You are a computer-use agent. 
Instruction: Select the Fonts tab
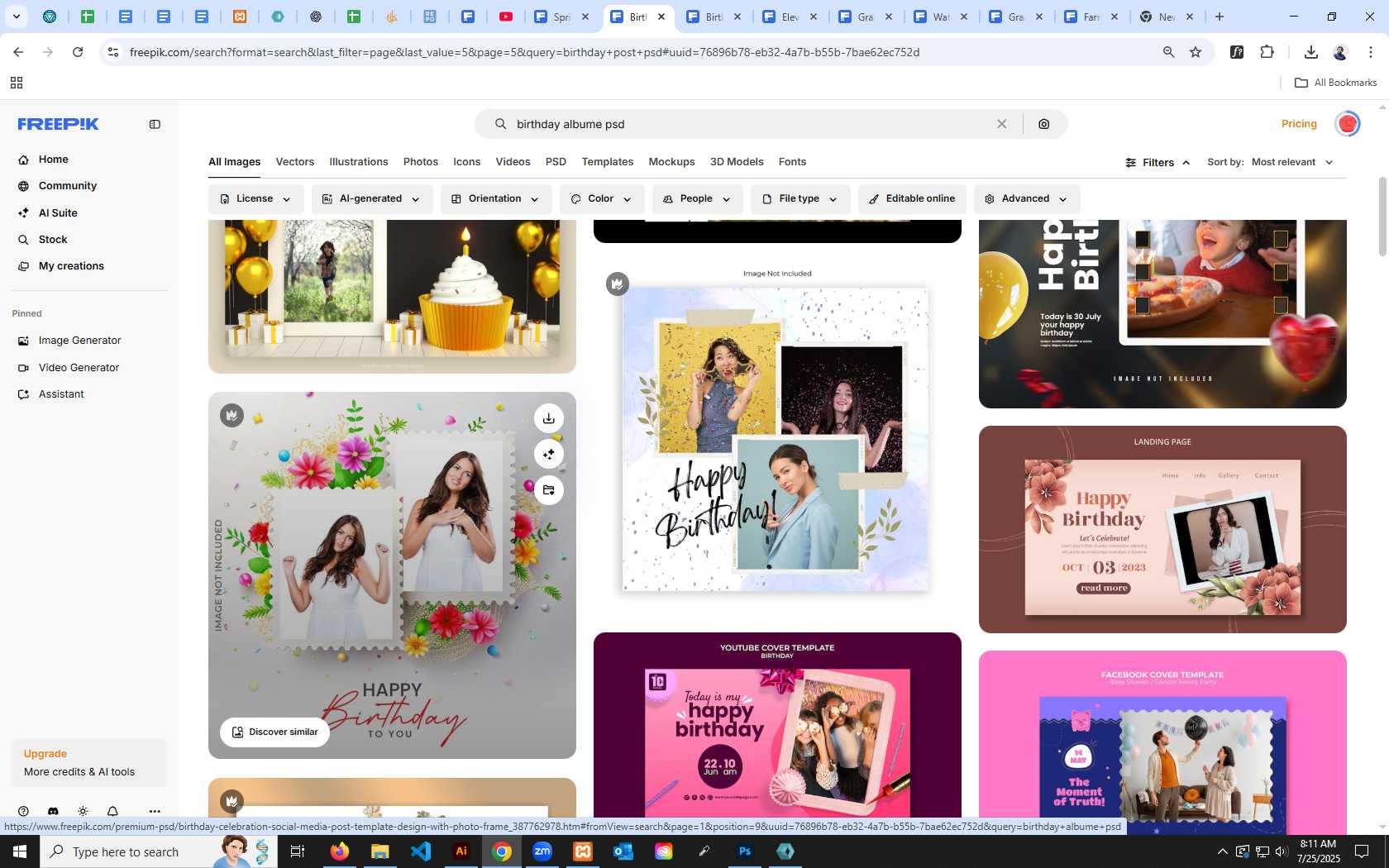tap(792, 162)
